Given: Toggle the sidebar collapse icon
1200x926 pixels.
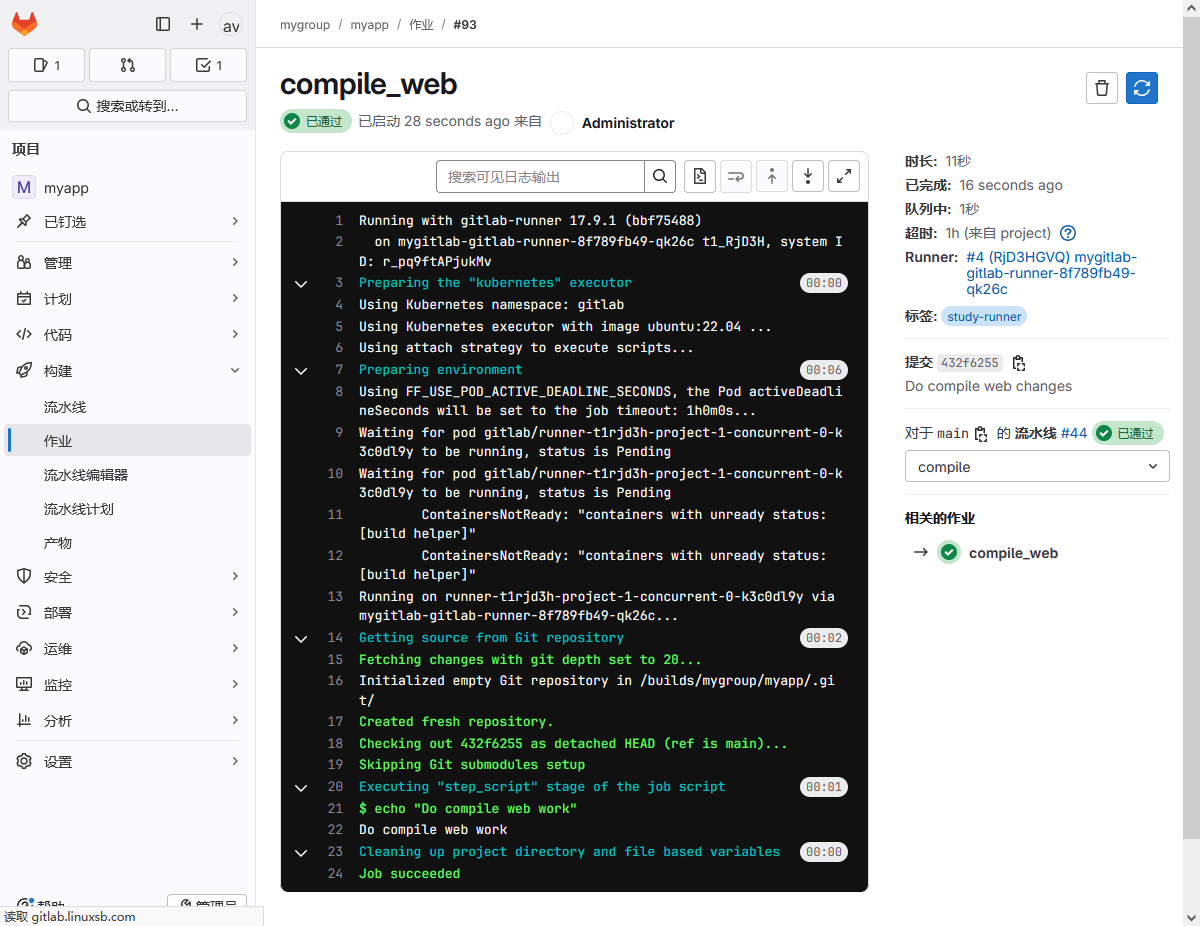Looking at the screenshot, I should pos(163,24).
